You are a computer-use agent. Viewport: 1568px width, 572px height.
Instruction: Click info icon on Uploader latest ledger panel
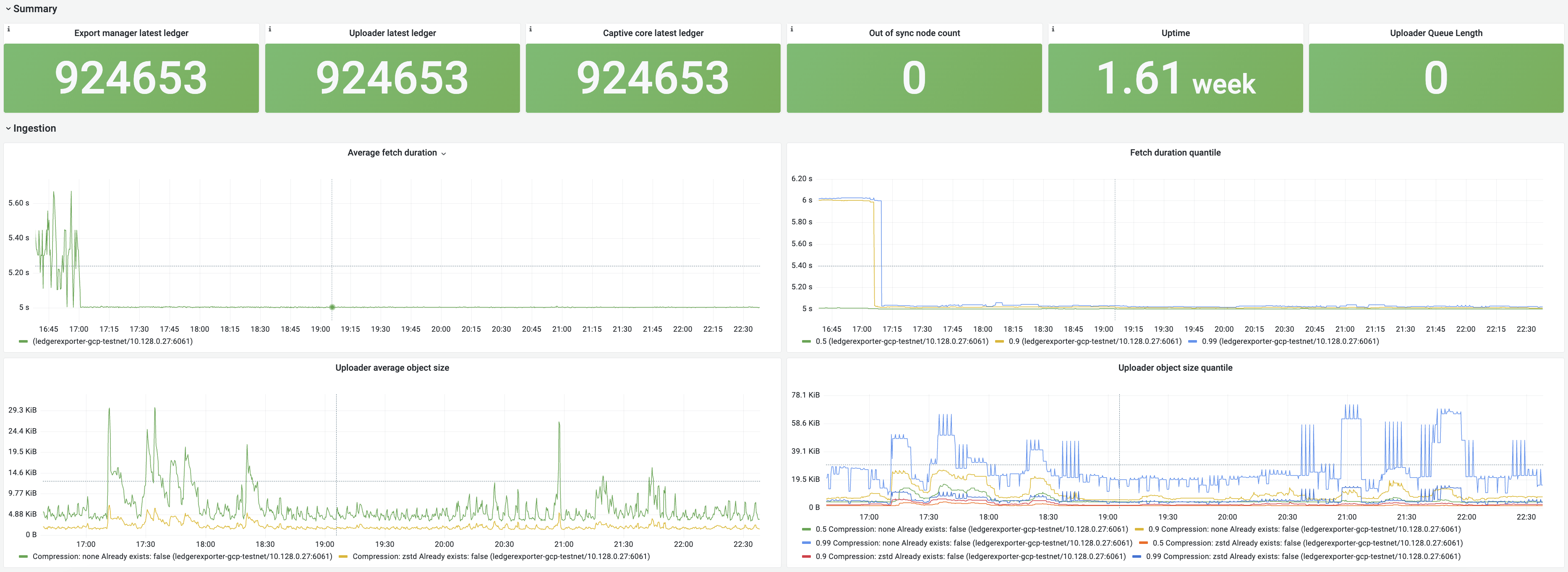269,29
